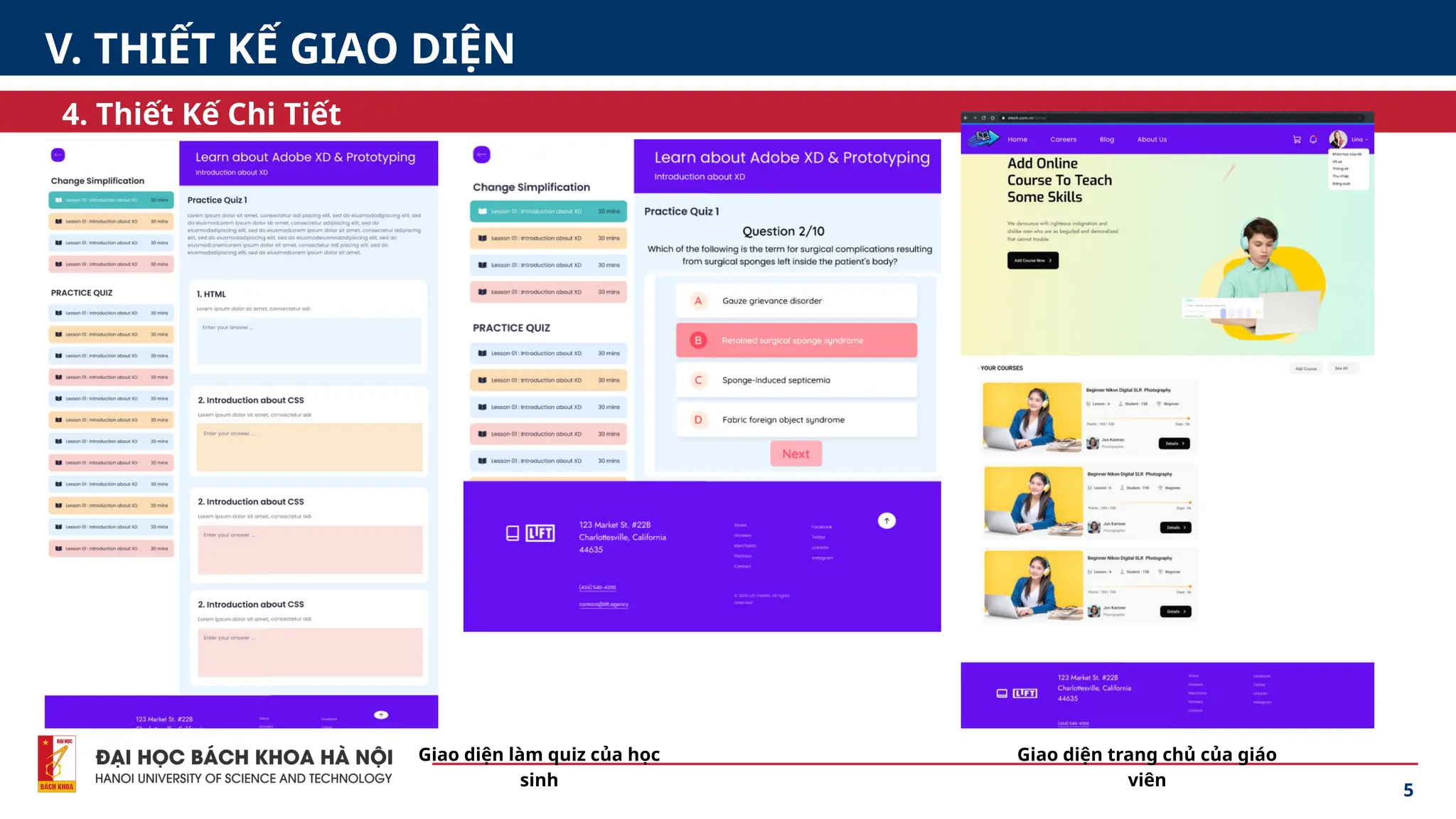This screenshot has width=1456, height=819.
Task: Click the Add Course Now button
Action: (x=1033, y=260)
